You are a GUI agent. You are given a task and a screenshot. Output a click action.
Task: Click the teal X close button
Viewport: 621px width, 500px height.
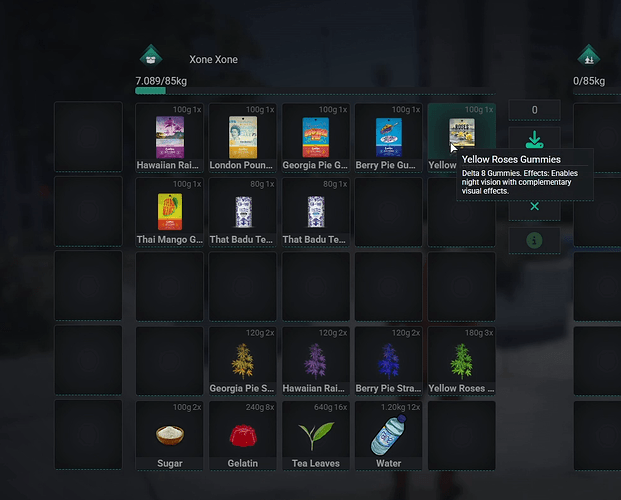534,207
